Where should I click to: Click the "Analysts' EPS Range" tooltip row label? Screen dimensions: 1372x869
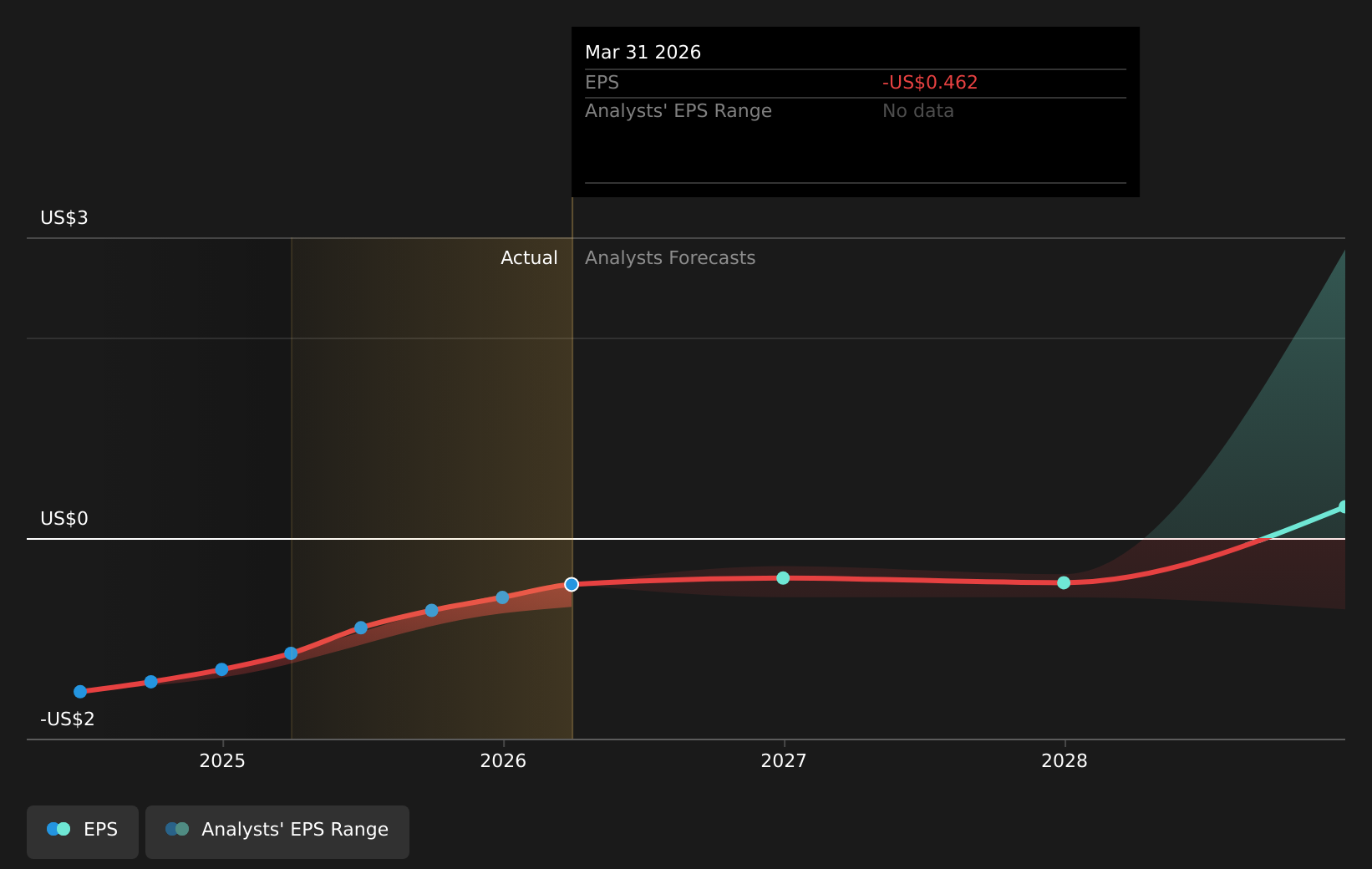tap(678, 111)
